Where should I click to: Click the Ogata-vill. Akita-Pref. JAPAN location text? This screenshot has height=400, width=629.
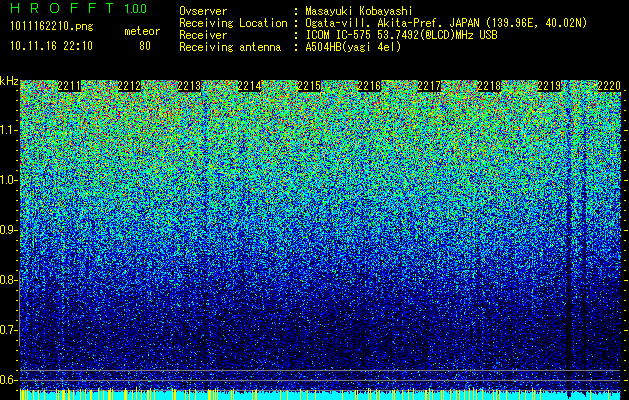click(x=446, y=23)
